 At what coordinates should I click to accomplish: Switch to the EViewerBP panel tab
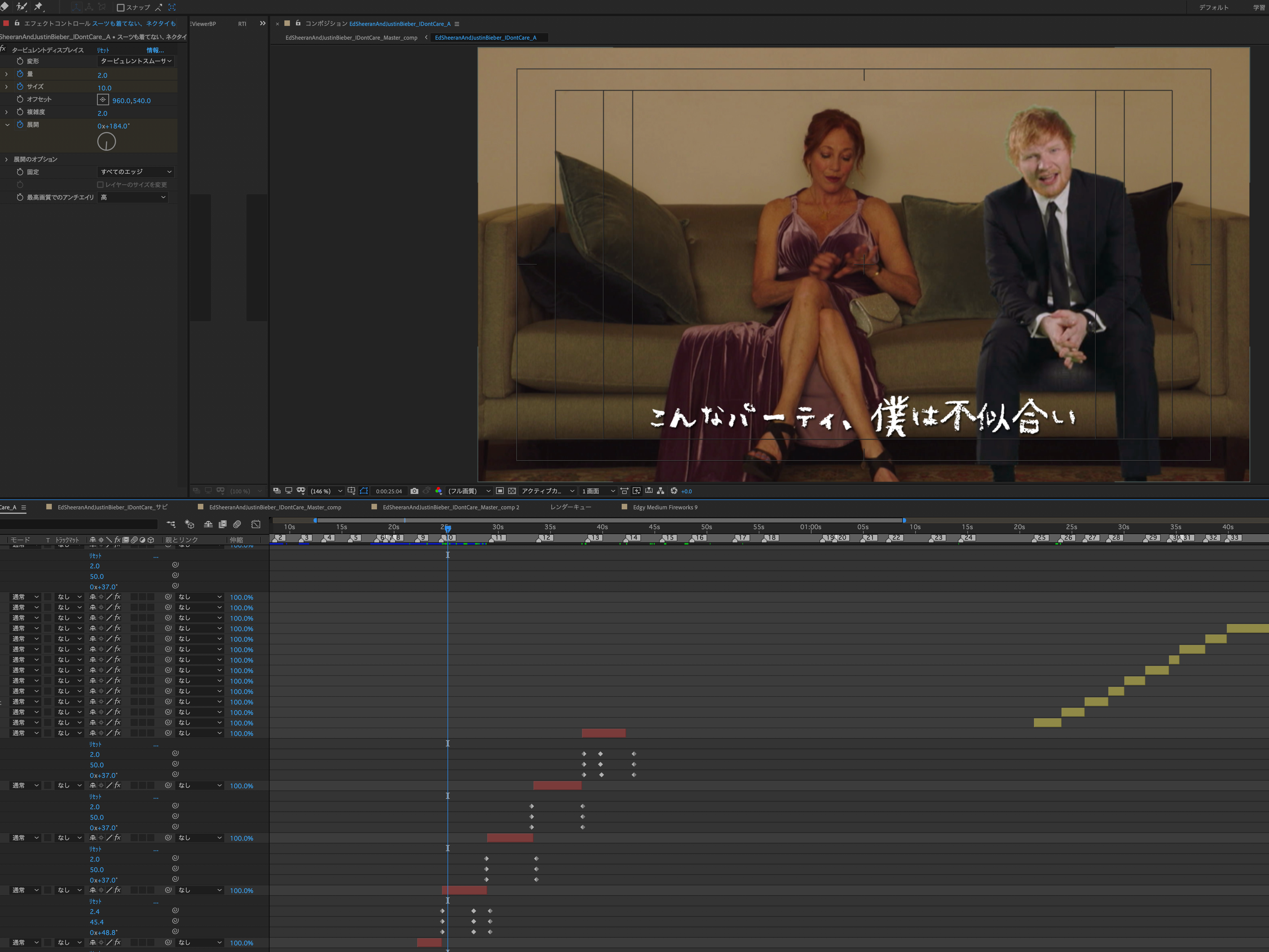pyautogui.click(x=203, y=24)
